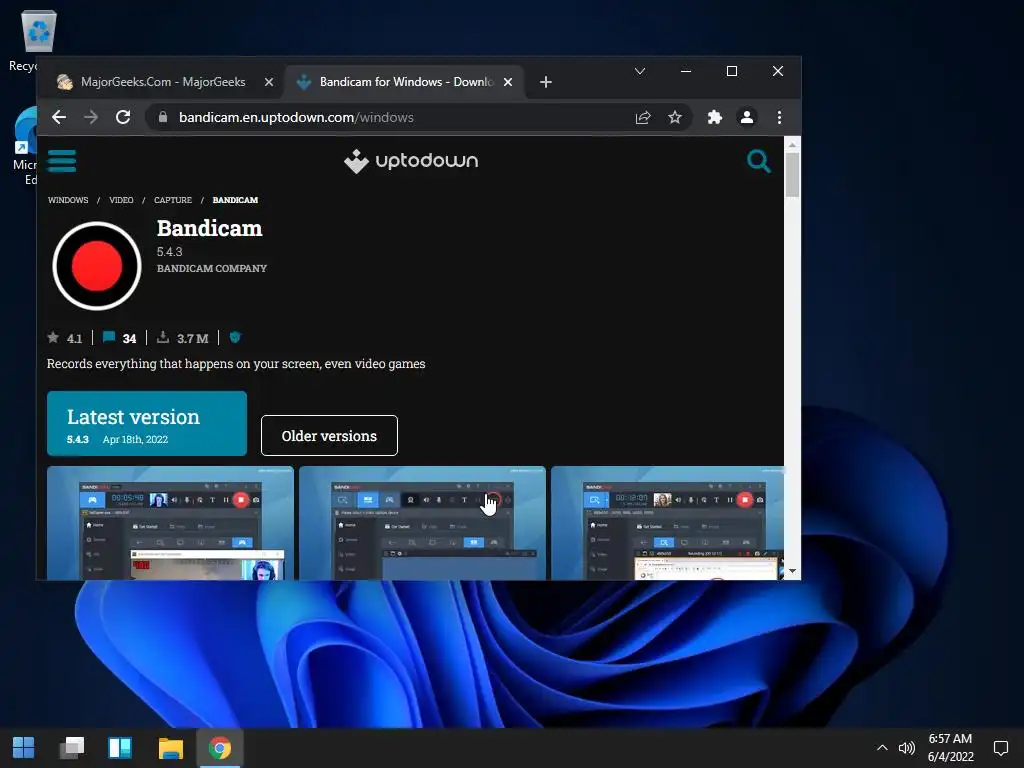1024x768 pixels.
Task: Open the second Bandicam screenshot thumbnail
Action: coord(423,523)
